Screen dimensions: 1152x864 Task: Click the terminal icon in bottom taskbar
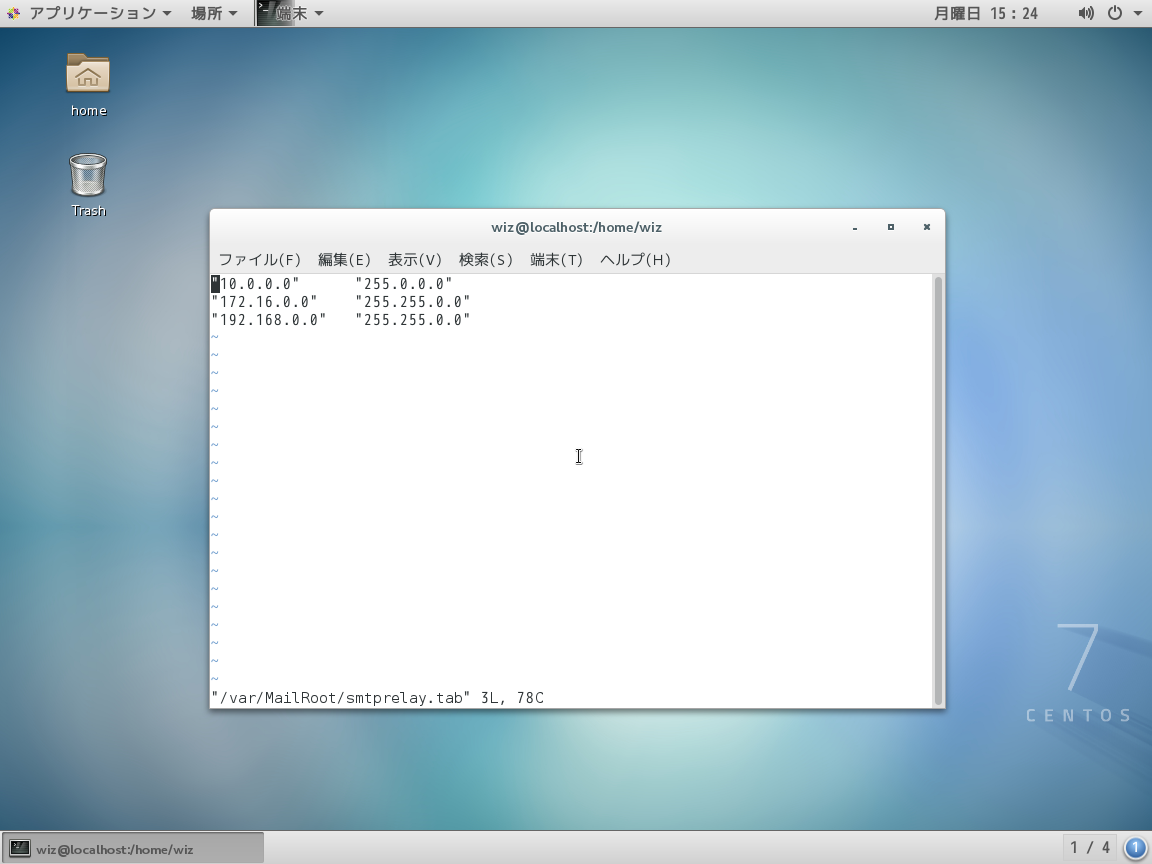point(19,849)
